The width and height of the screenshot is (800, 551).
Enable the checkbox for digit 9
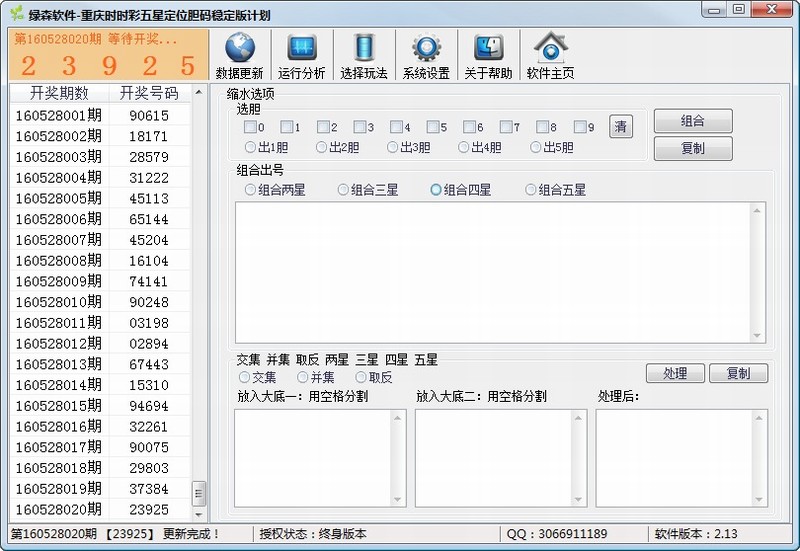click(x=580, y=127)
